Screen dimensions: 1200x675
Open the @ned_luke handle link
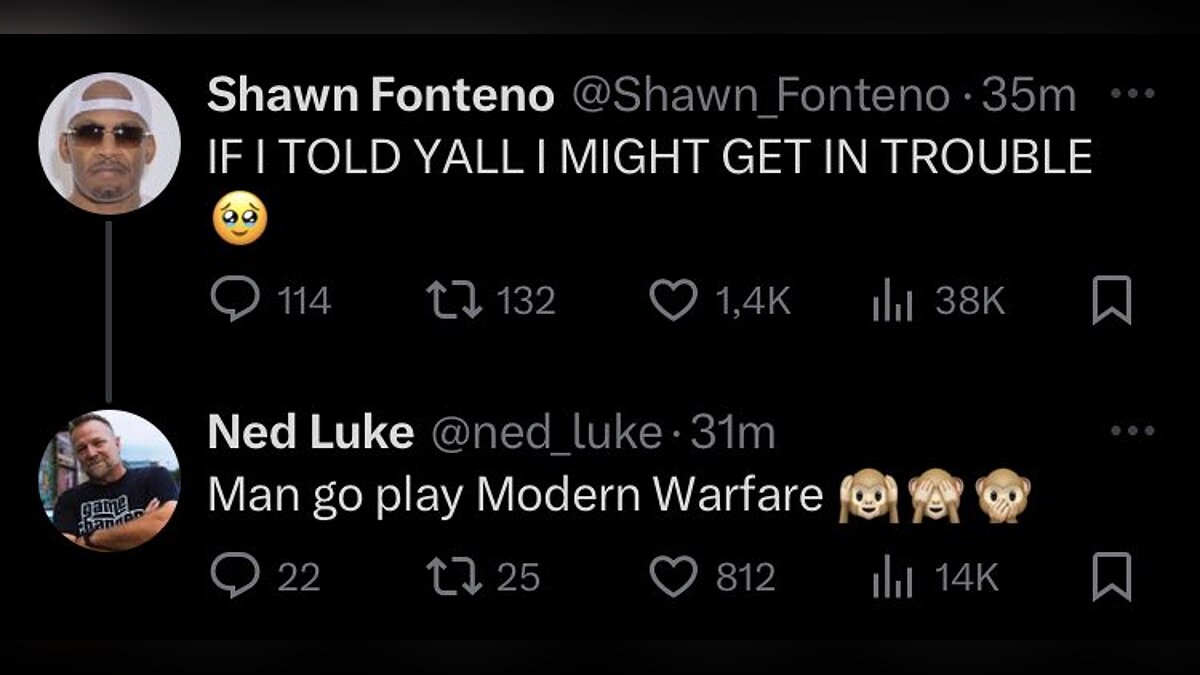(x=545, y=432)
